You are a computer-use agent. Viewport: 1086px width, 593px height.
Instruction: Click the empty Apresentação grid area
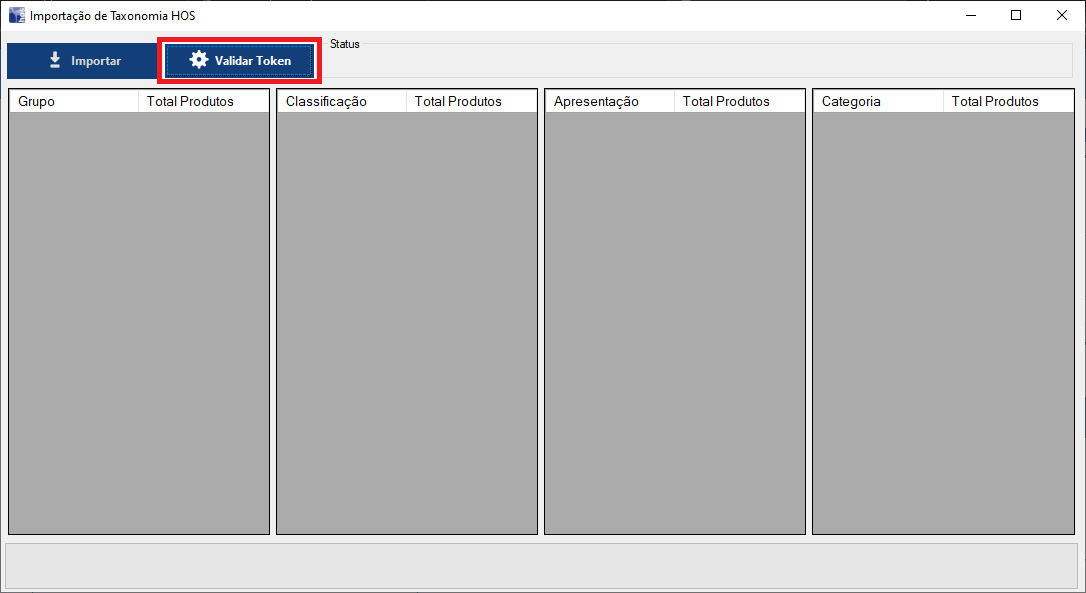tap(675, 322)
